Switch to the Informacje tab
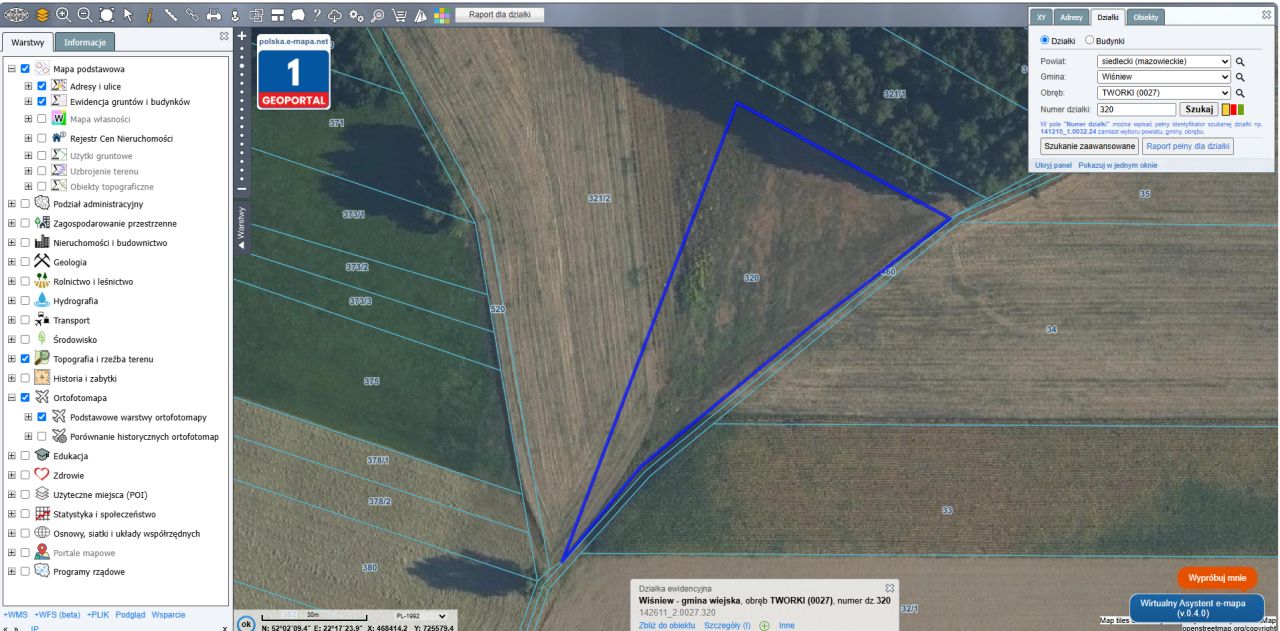Viewport: 1280px width, 631px height. click(85, 43)
